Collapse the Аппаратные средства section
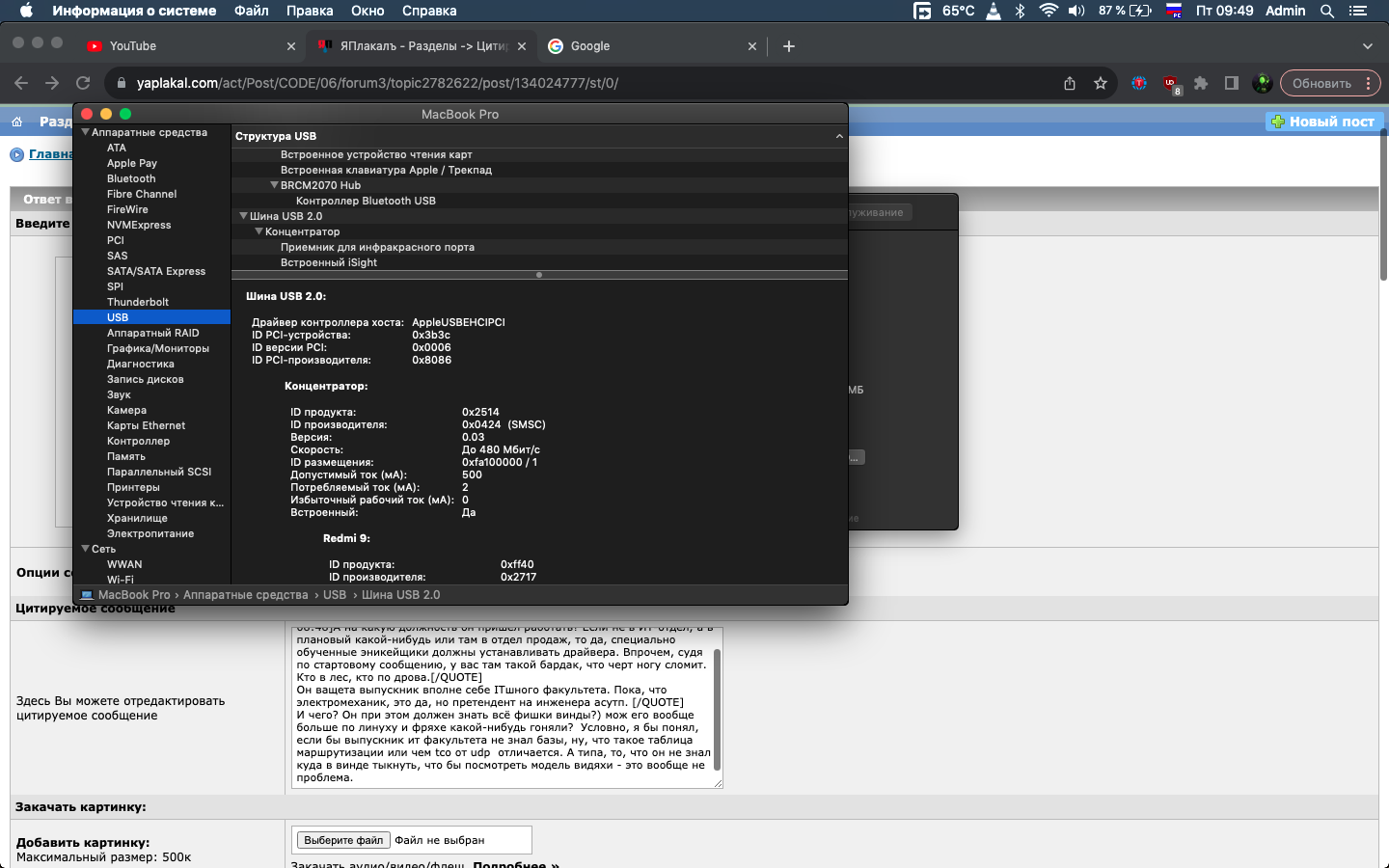 click(85, 132)
